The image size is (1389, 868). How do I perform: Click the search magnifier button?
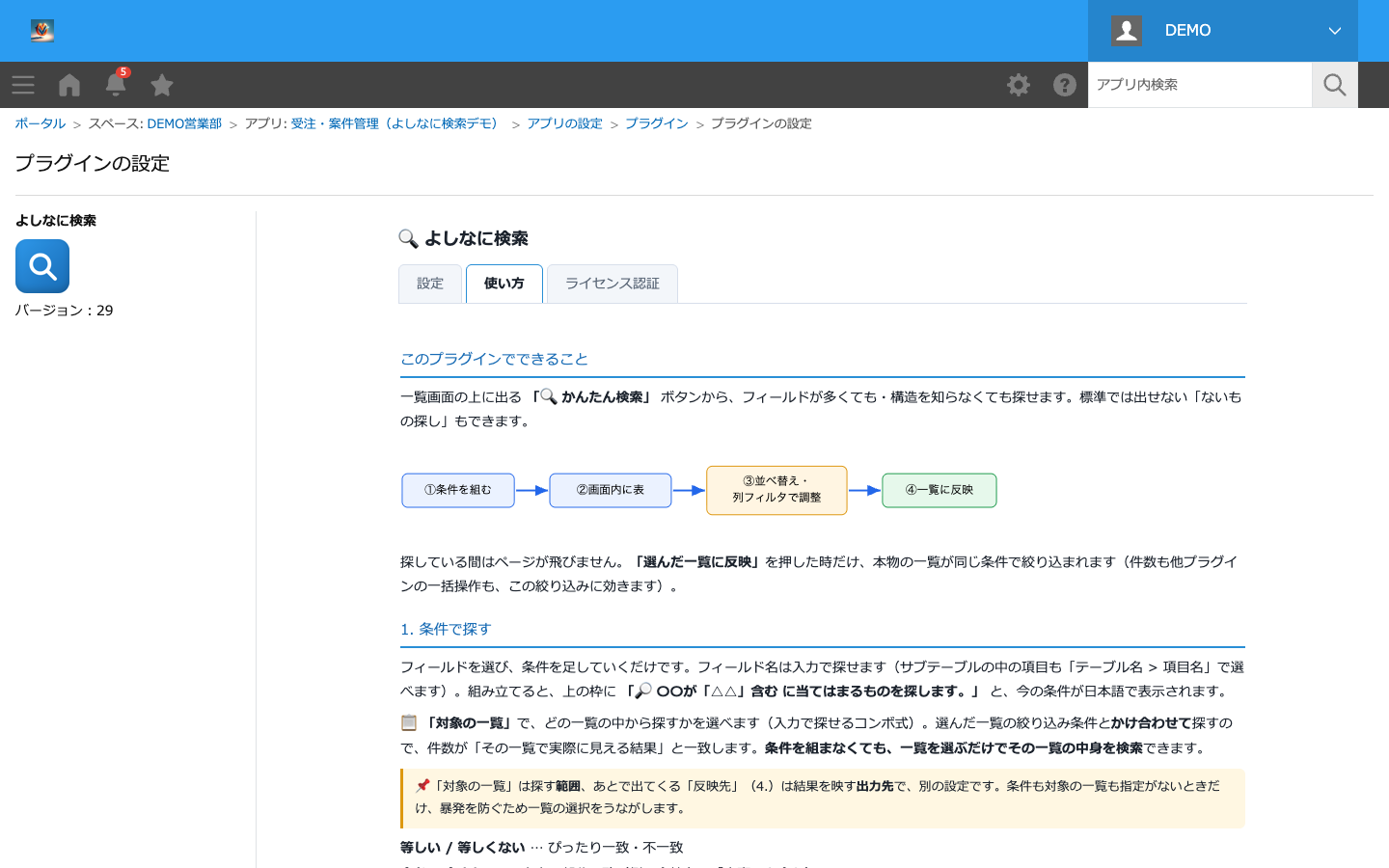tap(1335, 85)
